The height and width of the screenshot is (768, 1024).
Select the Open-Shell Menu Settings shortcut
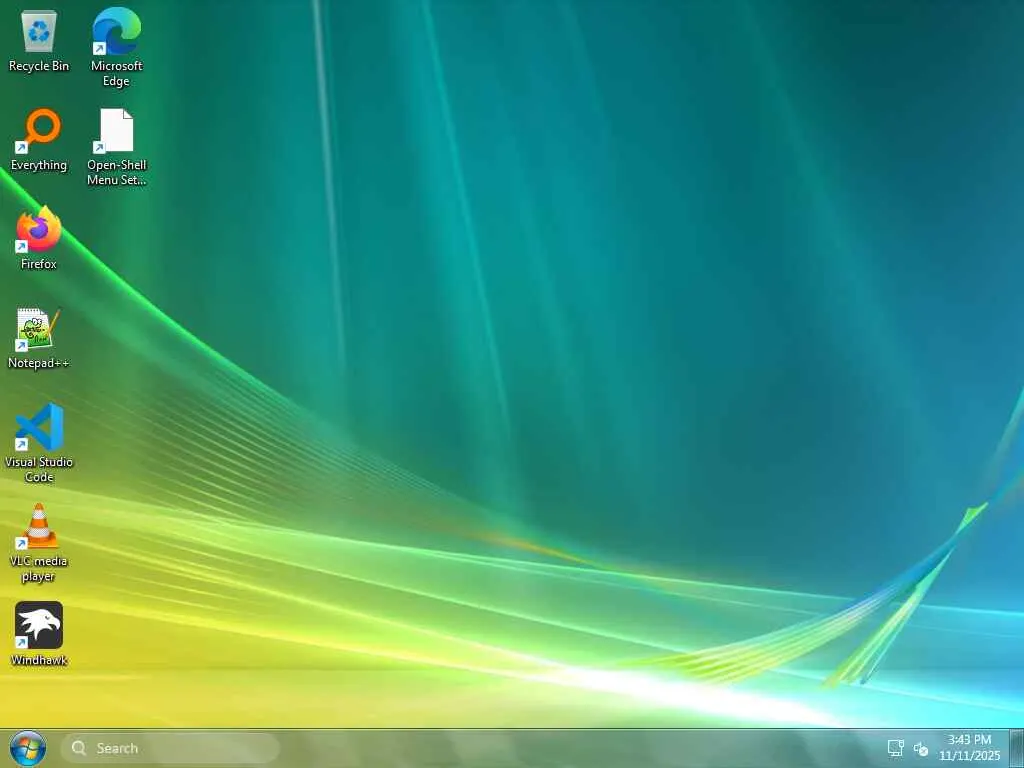pyautogui.click(x=116, y=147)
